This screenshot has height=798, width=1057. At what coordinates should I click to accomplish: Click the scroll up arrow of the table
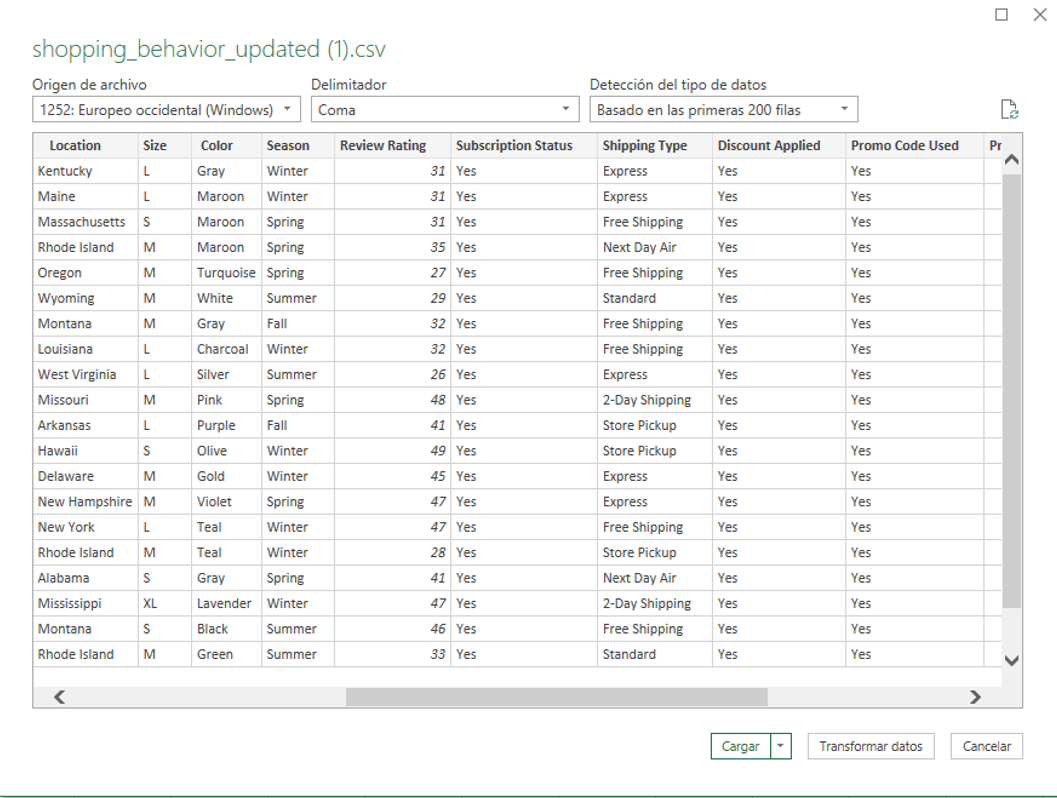click(x=1011, y=160)
